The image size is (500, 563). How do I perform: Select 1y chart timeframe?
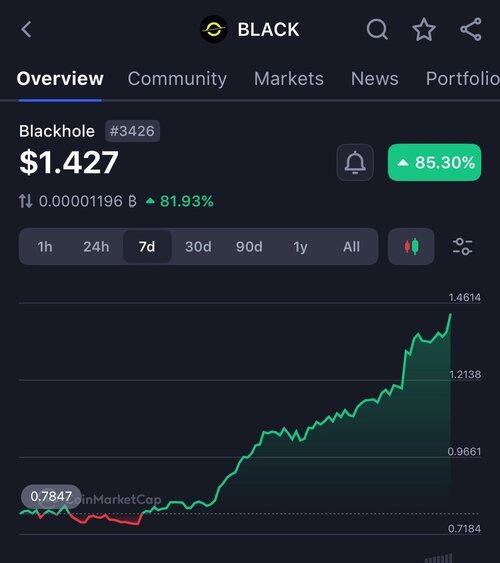coord(300,247)
